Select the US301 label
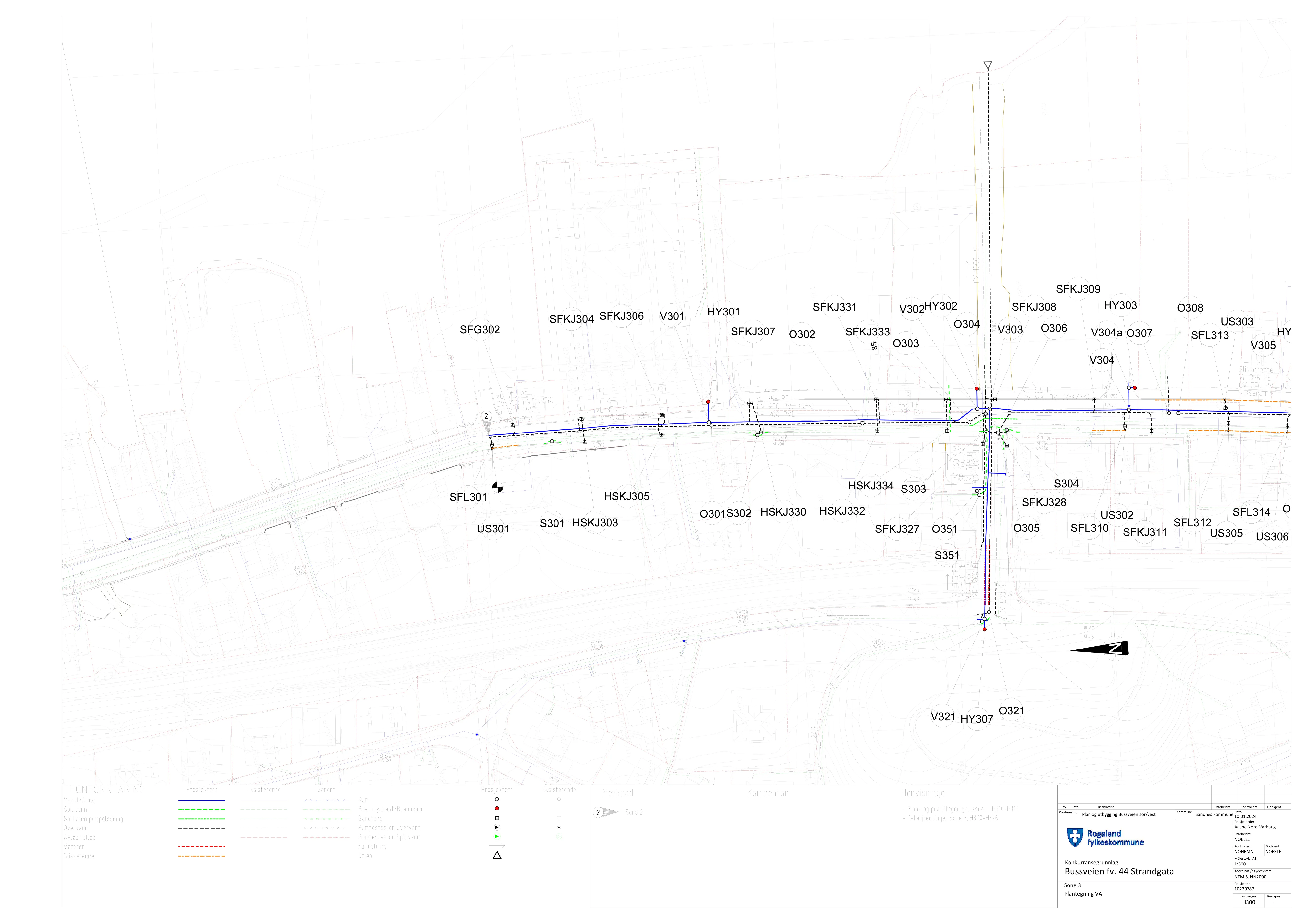Image resolution: width=1307 pixels, height=924 pixels. click(493, 529)
